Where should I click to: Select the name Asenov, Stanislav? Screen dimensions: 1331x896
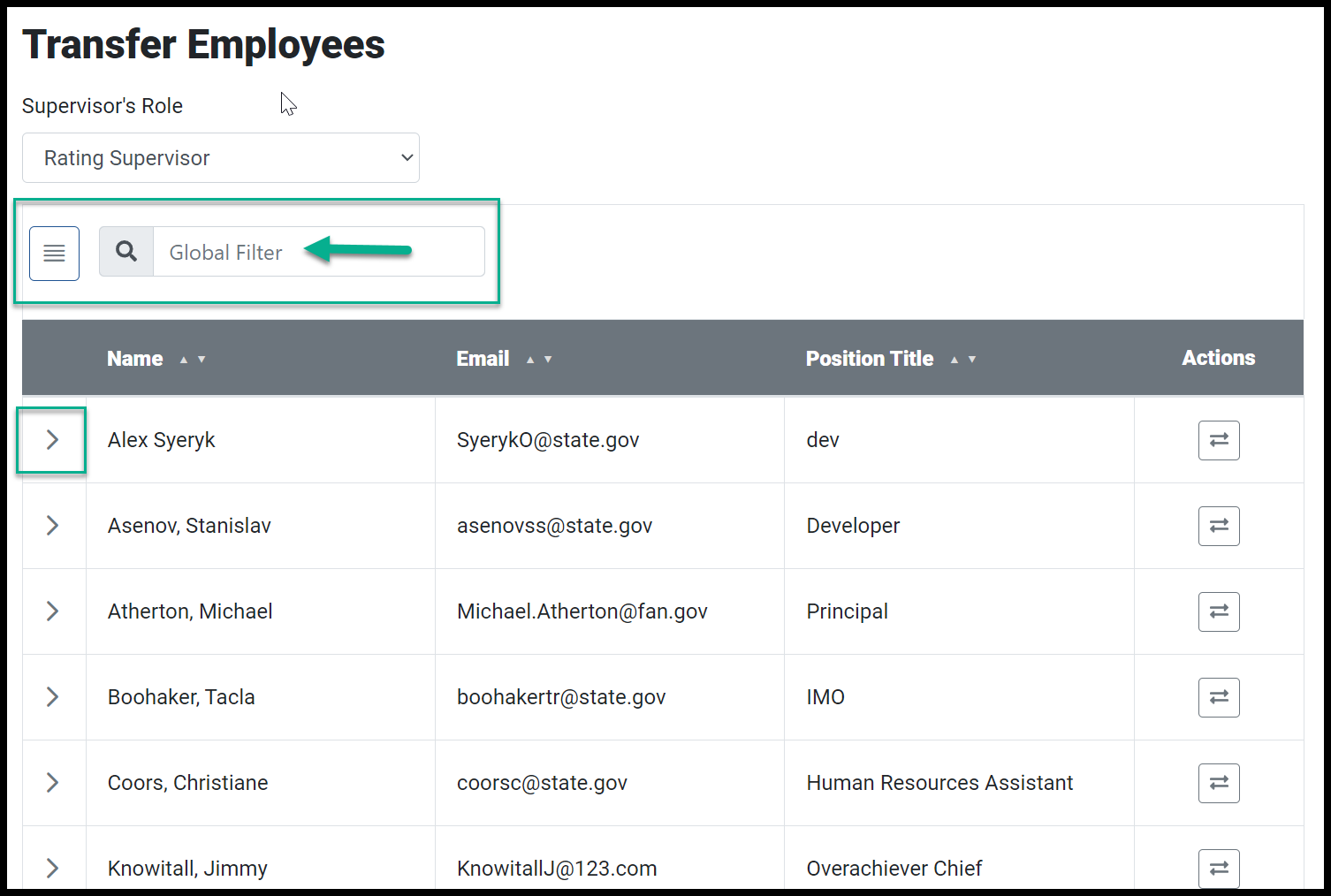tap(189, 526)
